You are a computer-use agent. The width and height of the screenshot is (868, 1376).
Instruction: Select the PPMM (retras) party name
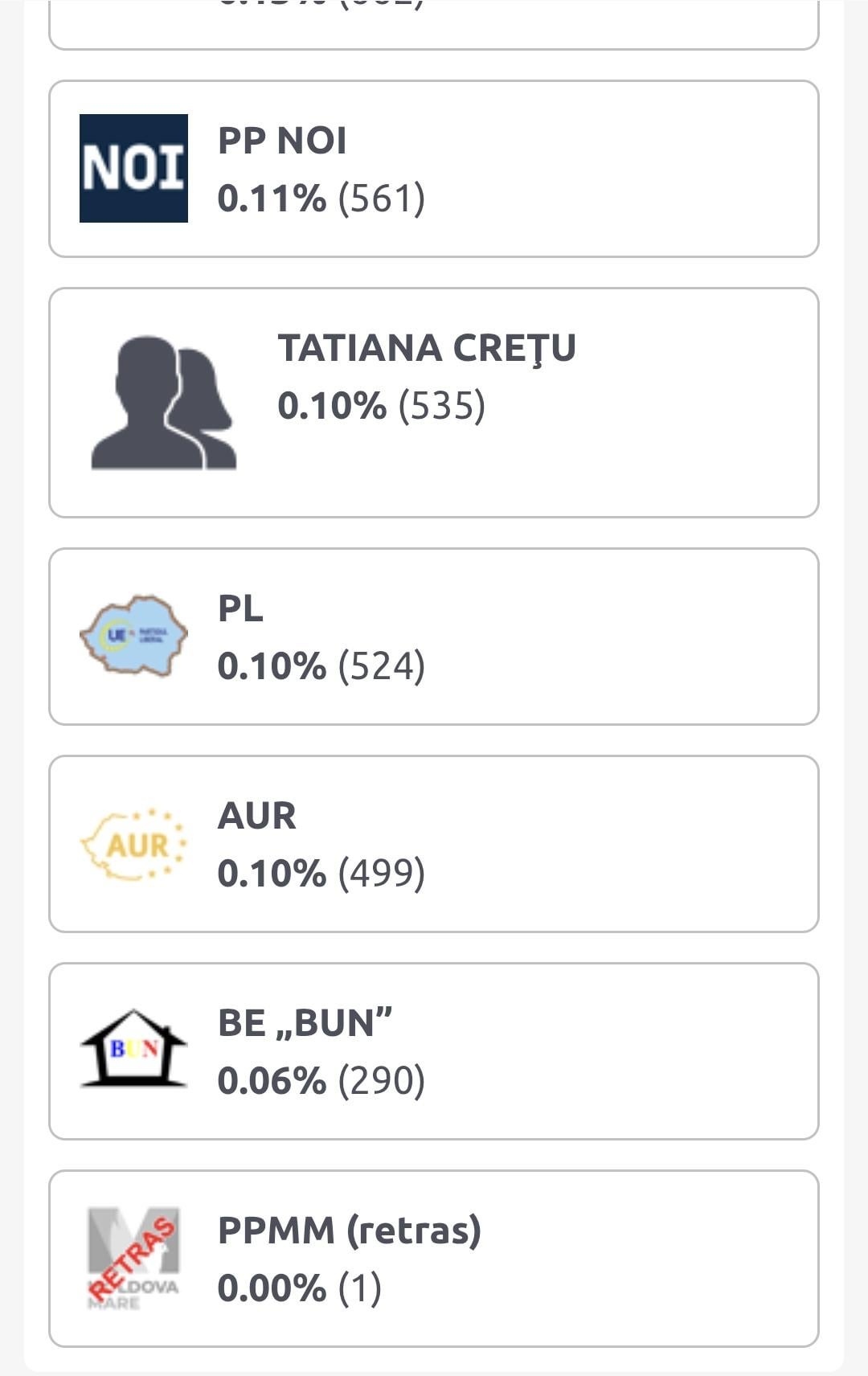tap(350, 1231)
